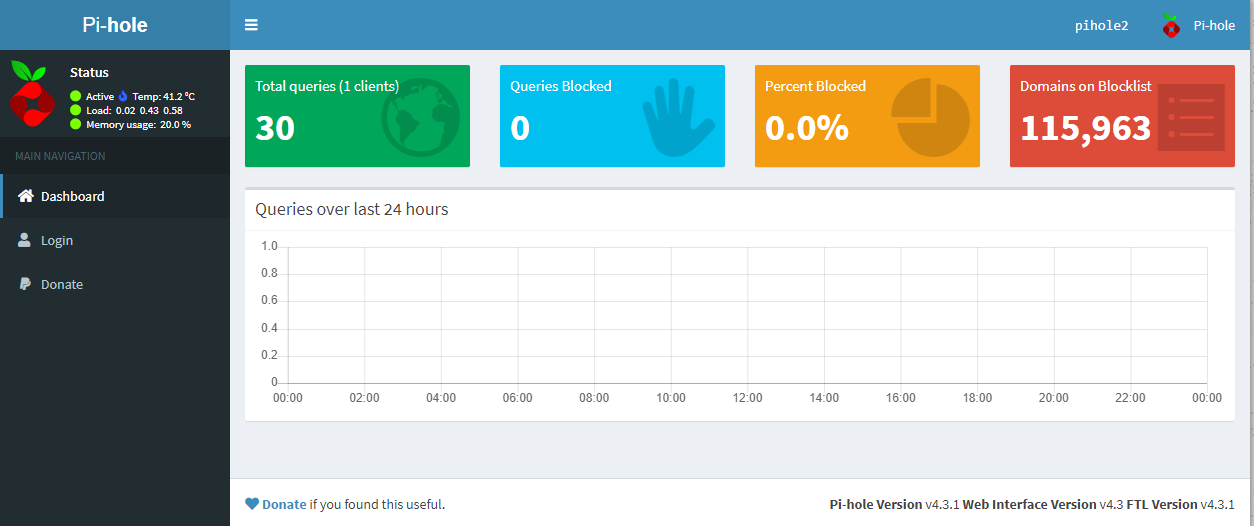Click the Queries Blocked value 0
The image size is (1254, 526).
(x=520, y=128)
